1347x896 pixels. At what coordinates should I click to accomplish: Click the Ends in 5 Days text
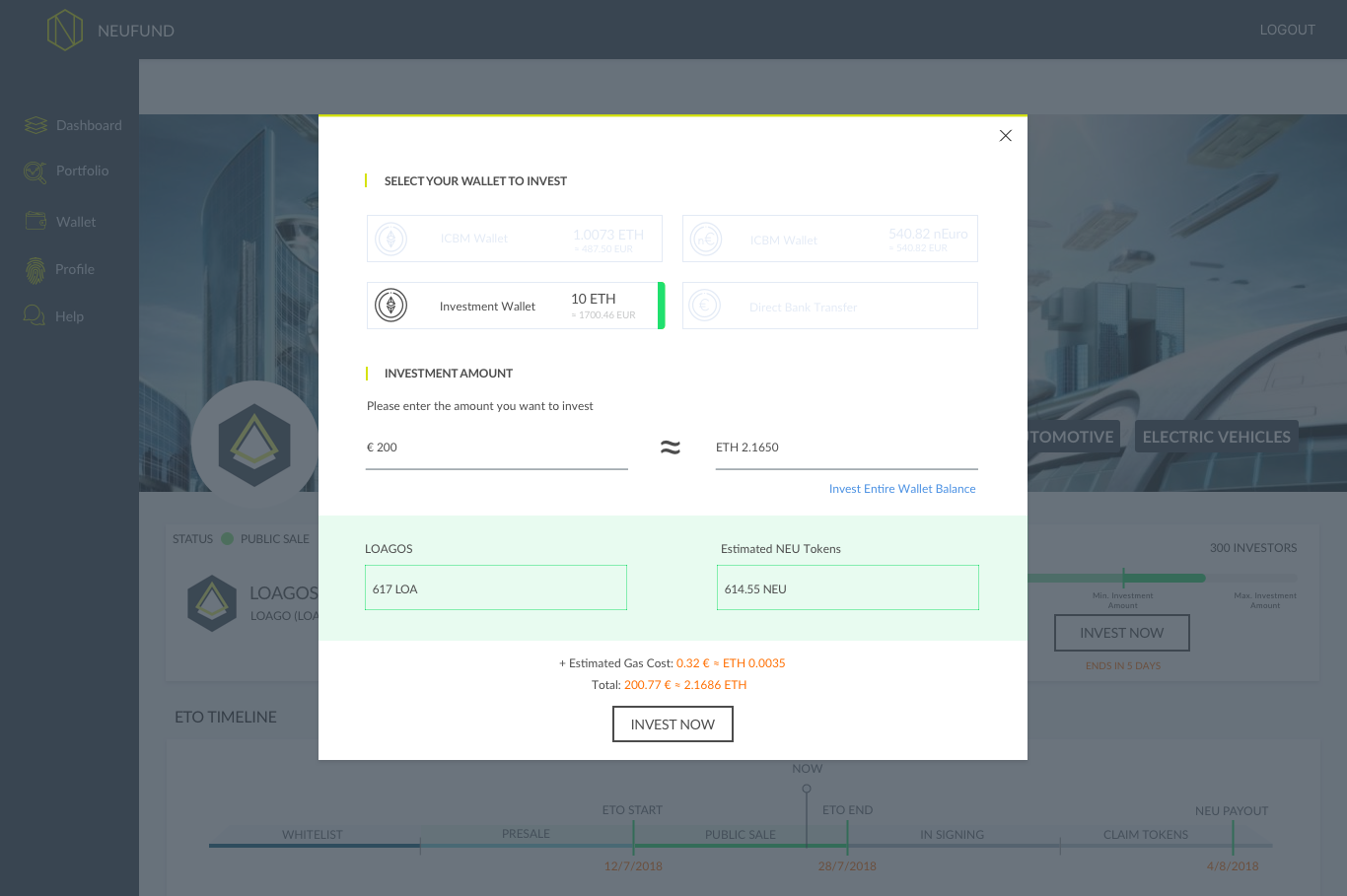click(x=1123, y=666)
